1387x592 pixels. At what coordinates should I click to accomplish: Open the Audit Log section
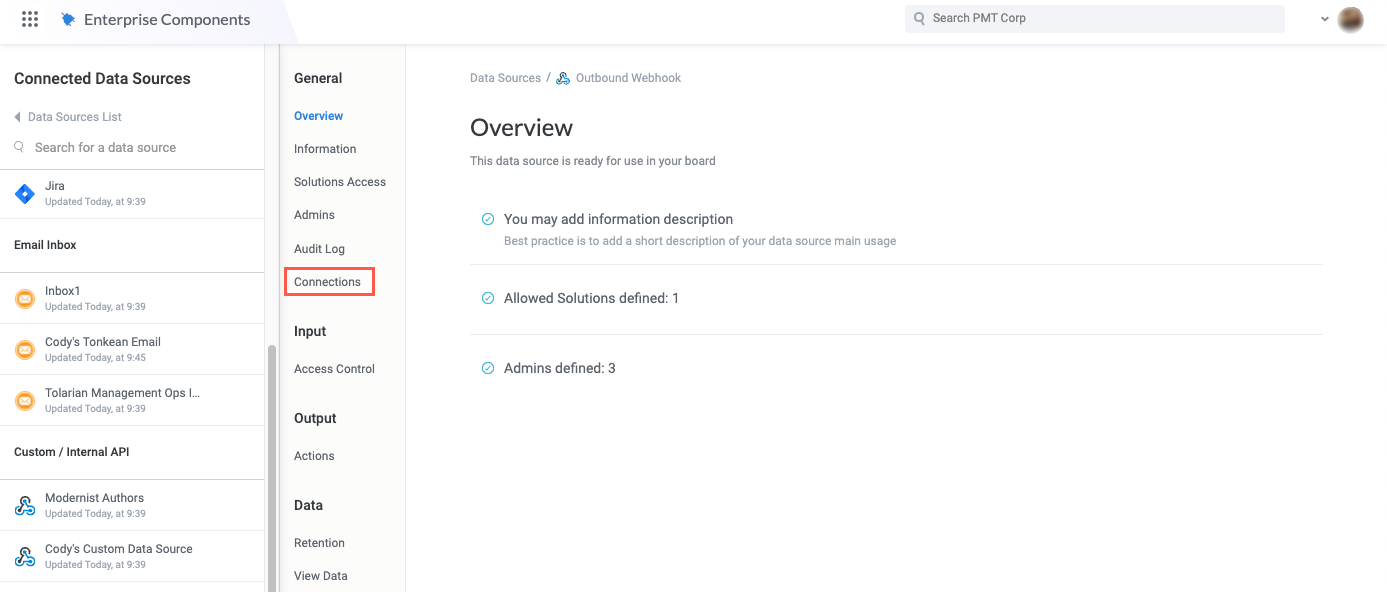(319, 248)
